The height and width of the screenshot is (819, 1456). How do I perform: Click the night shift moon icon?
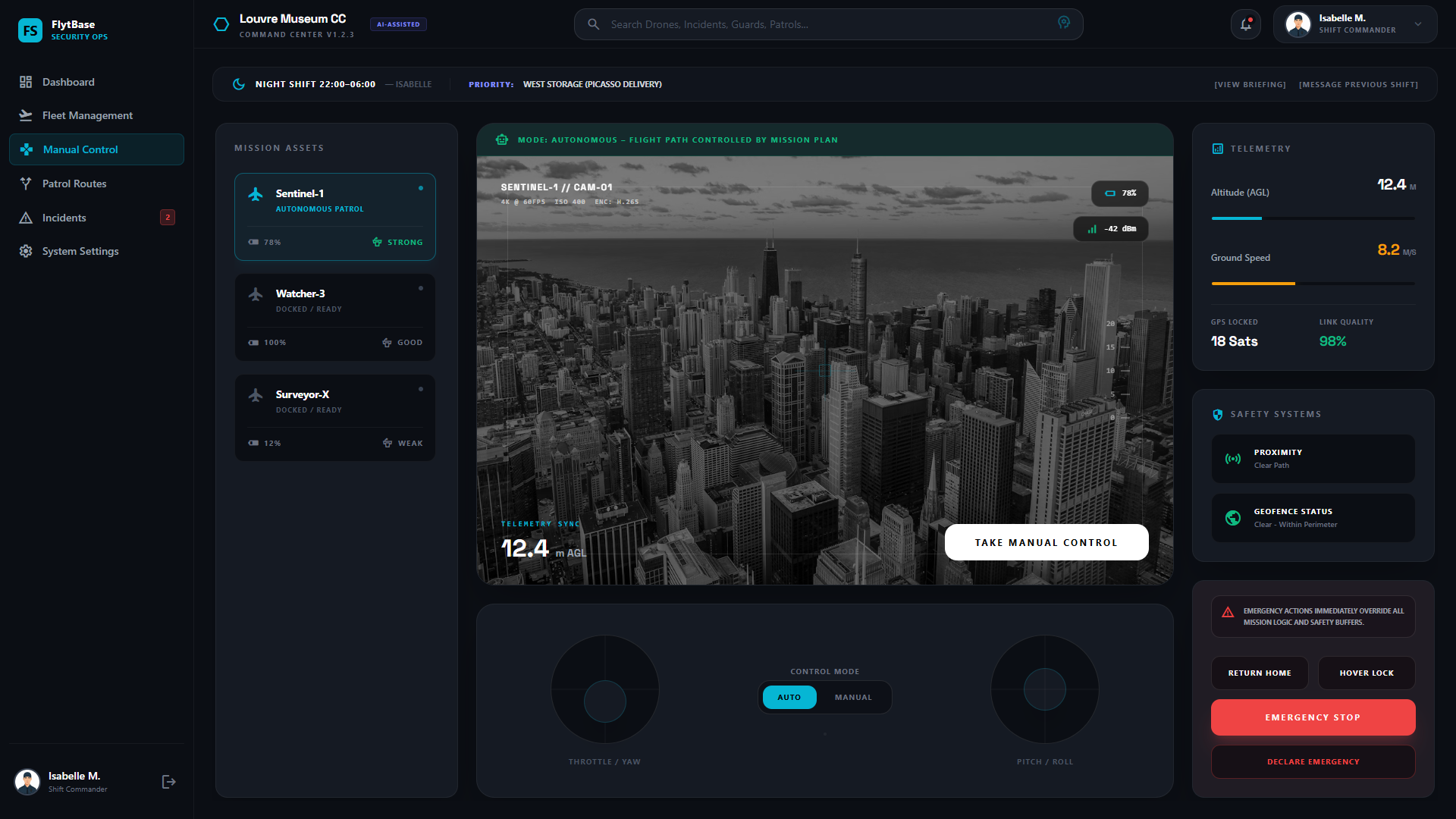click(239, 84)
